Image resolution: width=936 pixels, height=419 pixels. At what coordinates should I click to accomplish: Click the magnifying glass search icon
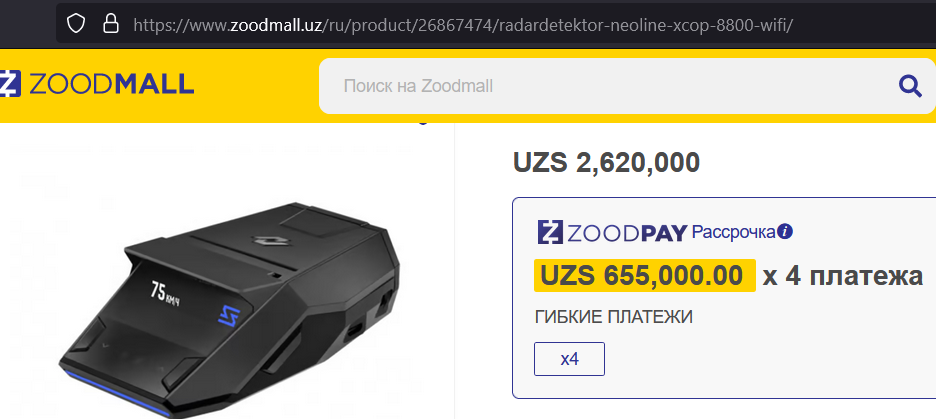(910, 87)
